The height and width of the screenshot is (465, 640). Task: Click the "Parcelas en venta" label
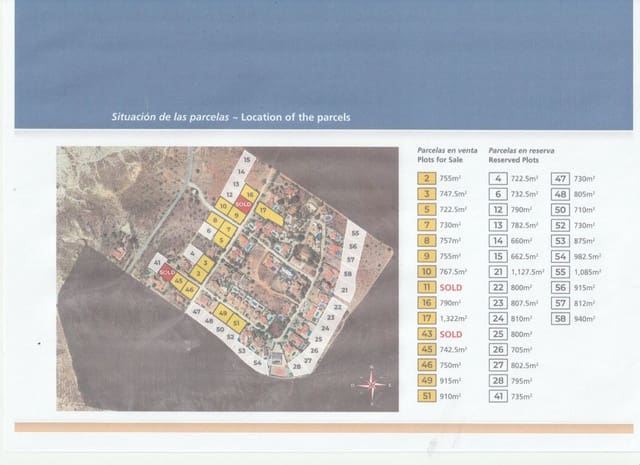(x=447, y=150)
